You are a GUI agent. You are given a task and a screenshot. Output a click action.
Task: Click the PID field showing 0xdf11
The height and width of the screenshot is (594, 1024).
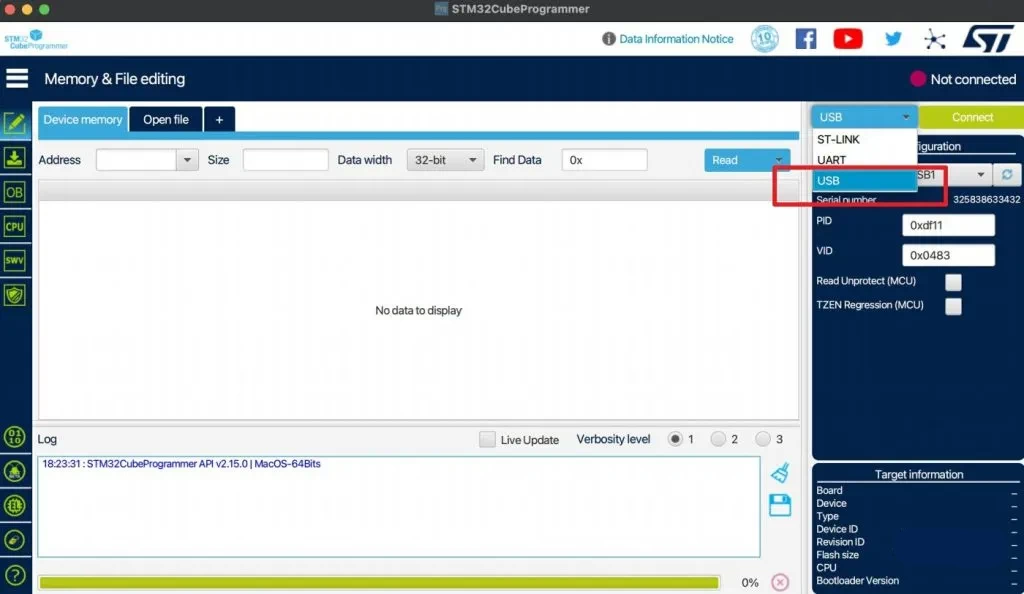[x=948, y=225]
